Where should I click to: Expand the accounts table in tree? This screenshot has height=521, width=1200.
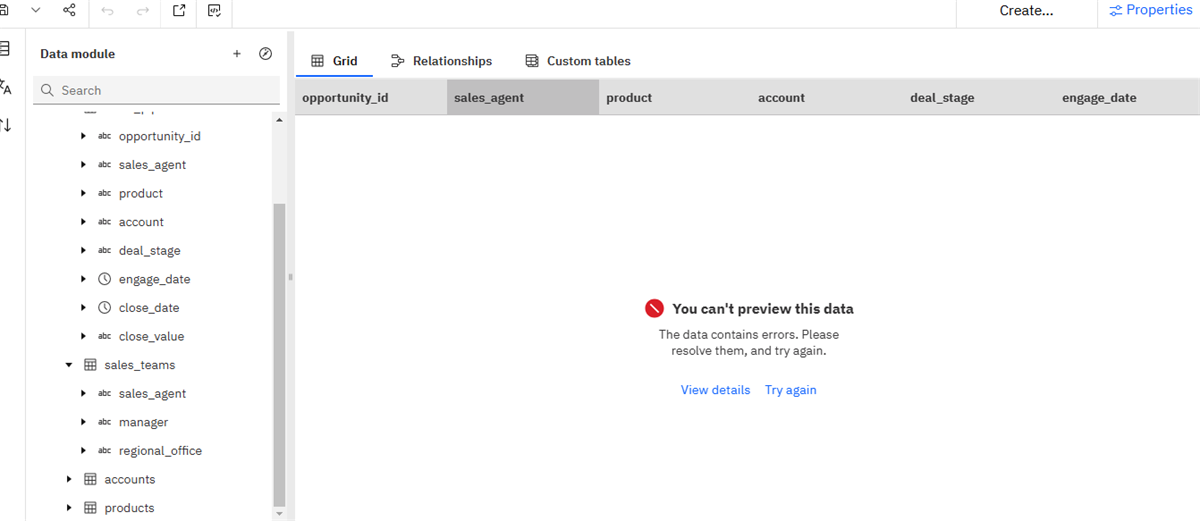coord(69,479)
